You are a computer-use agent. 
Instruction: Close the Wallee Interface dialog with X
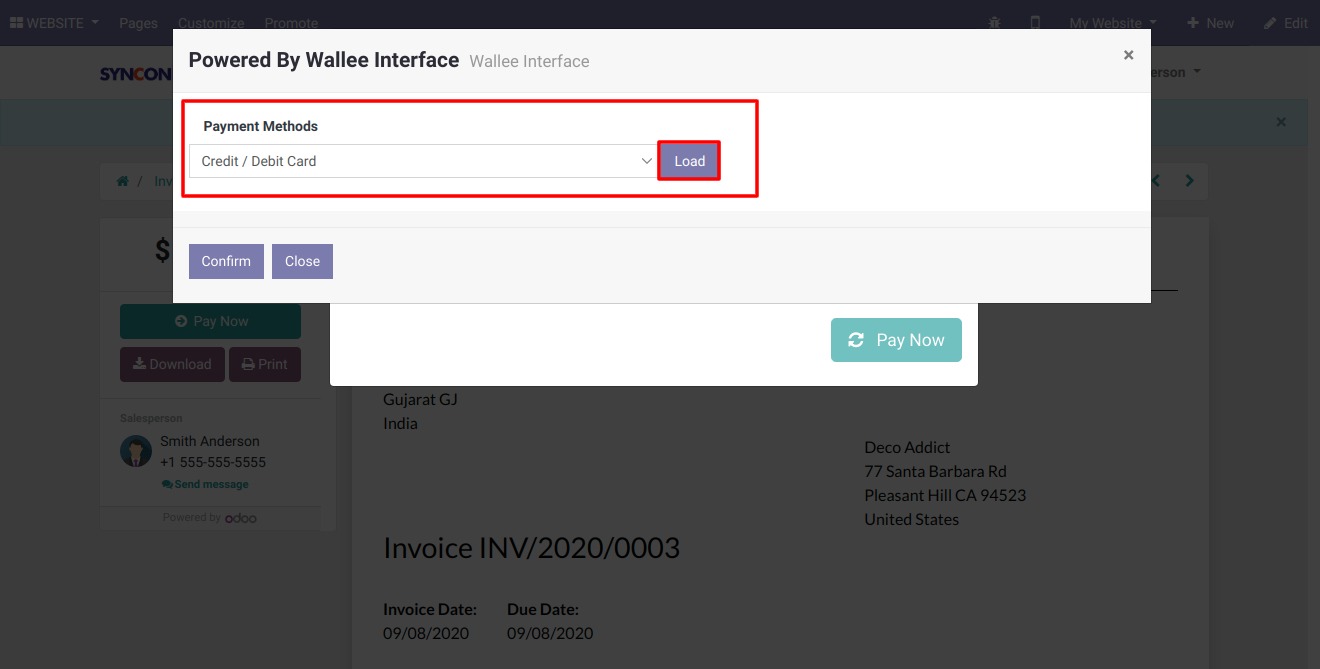pos(1128,55)
